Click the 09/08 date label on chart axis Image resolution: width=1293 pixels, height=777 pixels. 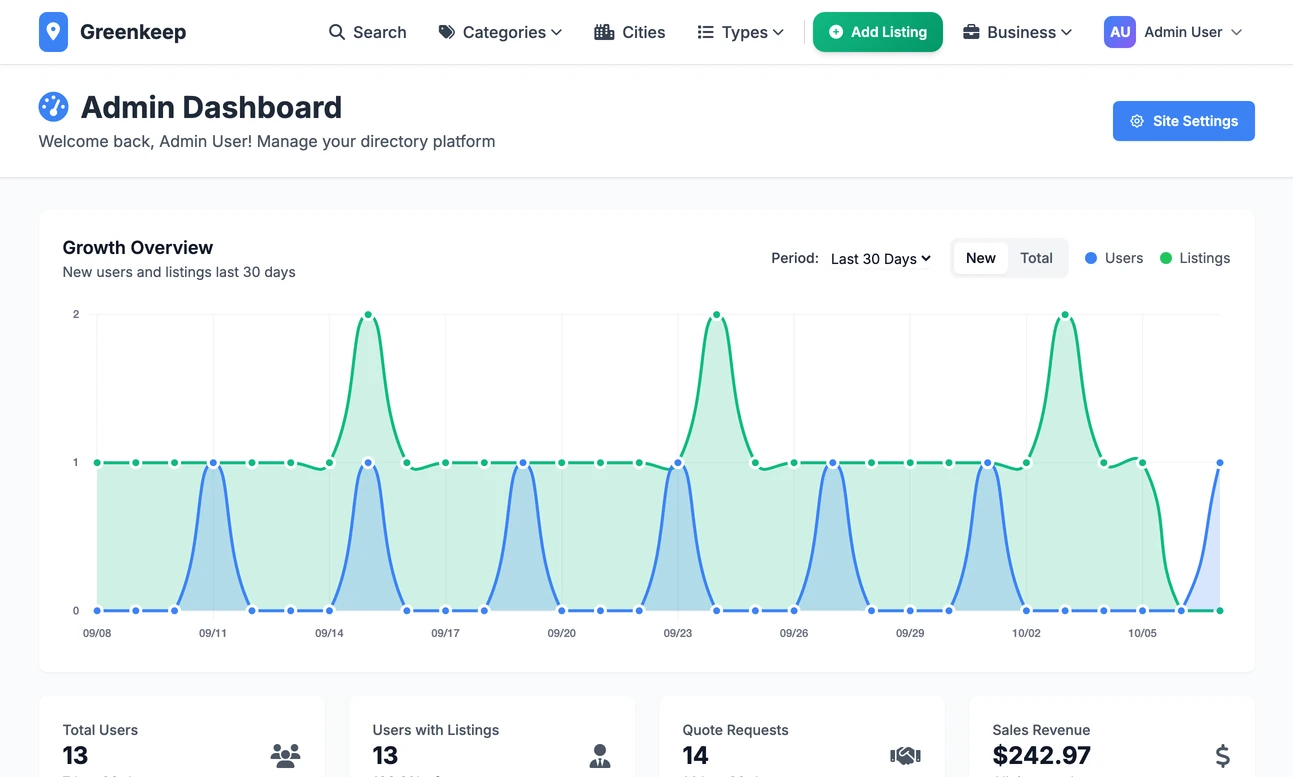coord(97,633)
